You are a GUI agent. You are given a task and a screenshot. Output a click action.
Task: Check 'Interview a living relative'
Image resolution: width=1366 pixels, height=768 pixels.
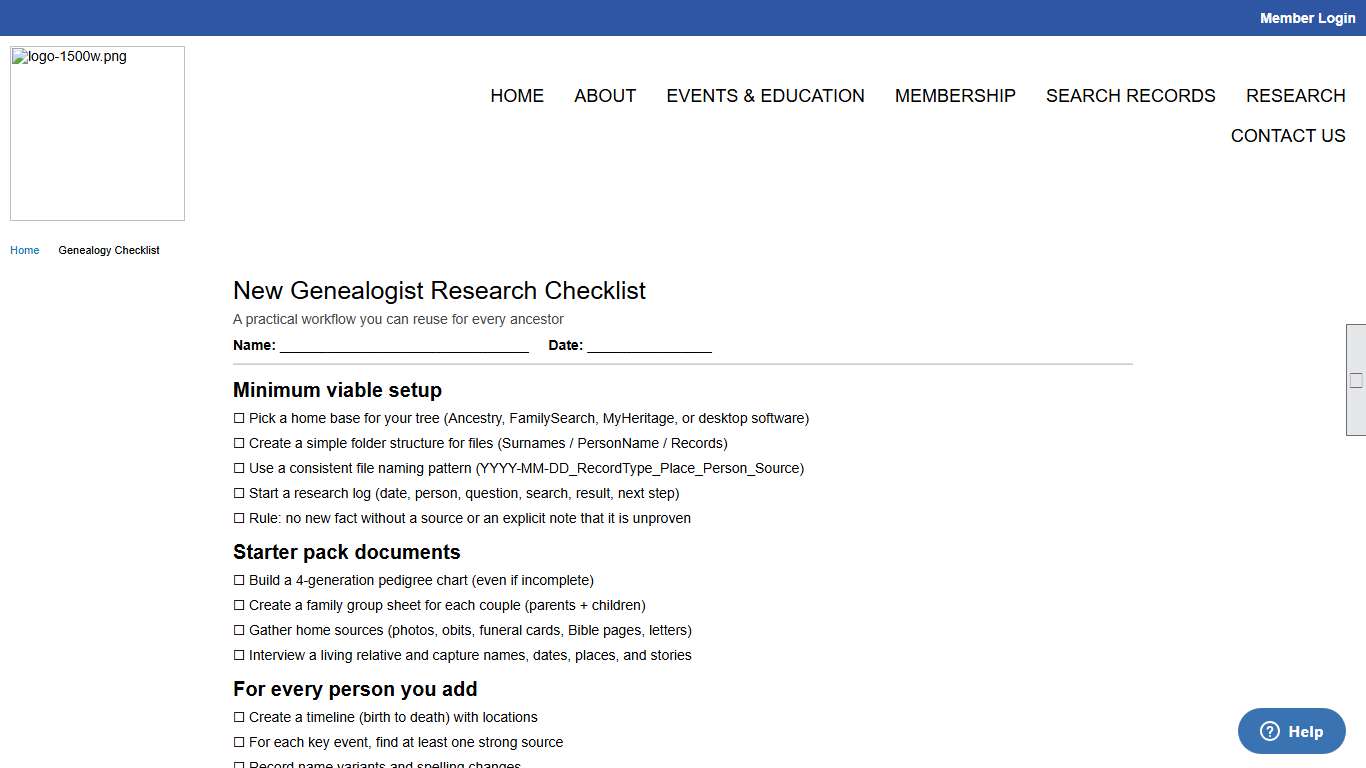(x=239, y=655)
